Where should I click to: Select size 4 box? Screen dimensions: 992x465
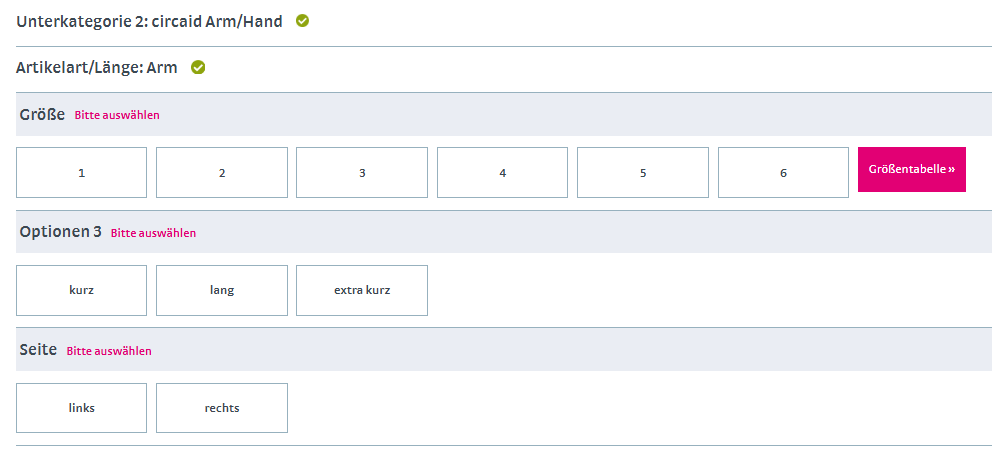pos(502,173)
